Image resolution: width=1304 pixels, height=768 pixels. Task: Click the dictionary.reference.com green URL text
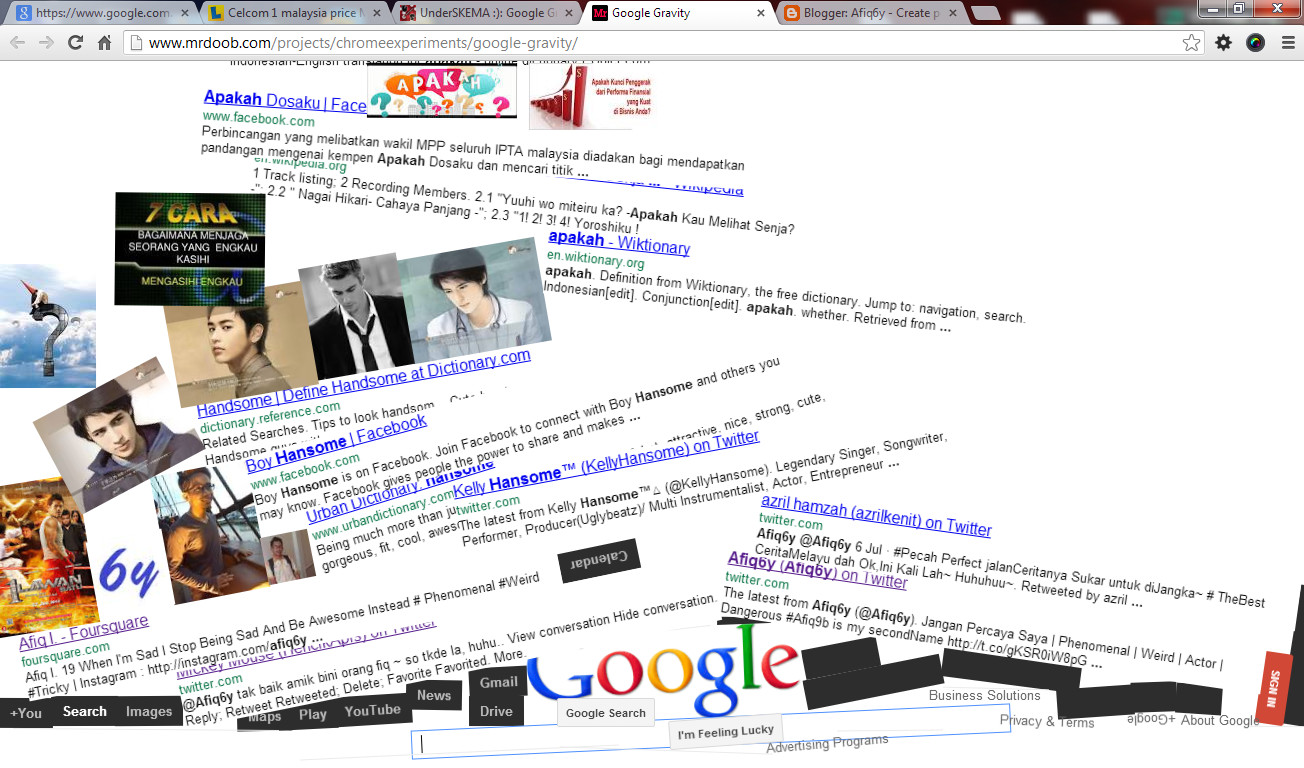click(270, 418)
